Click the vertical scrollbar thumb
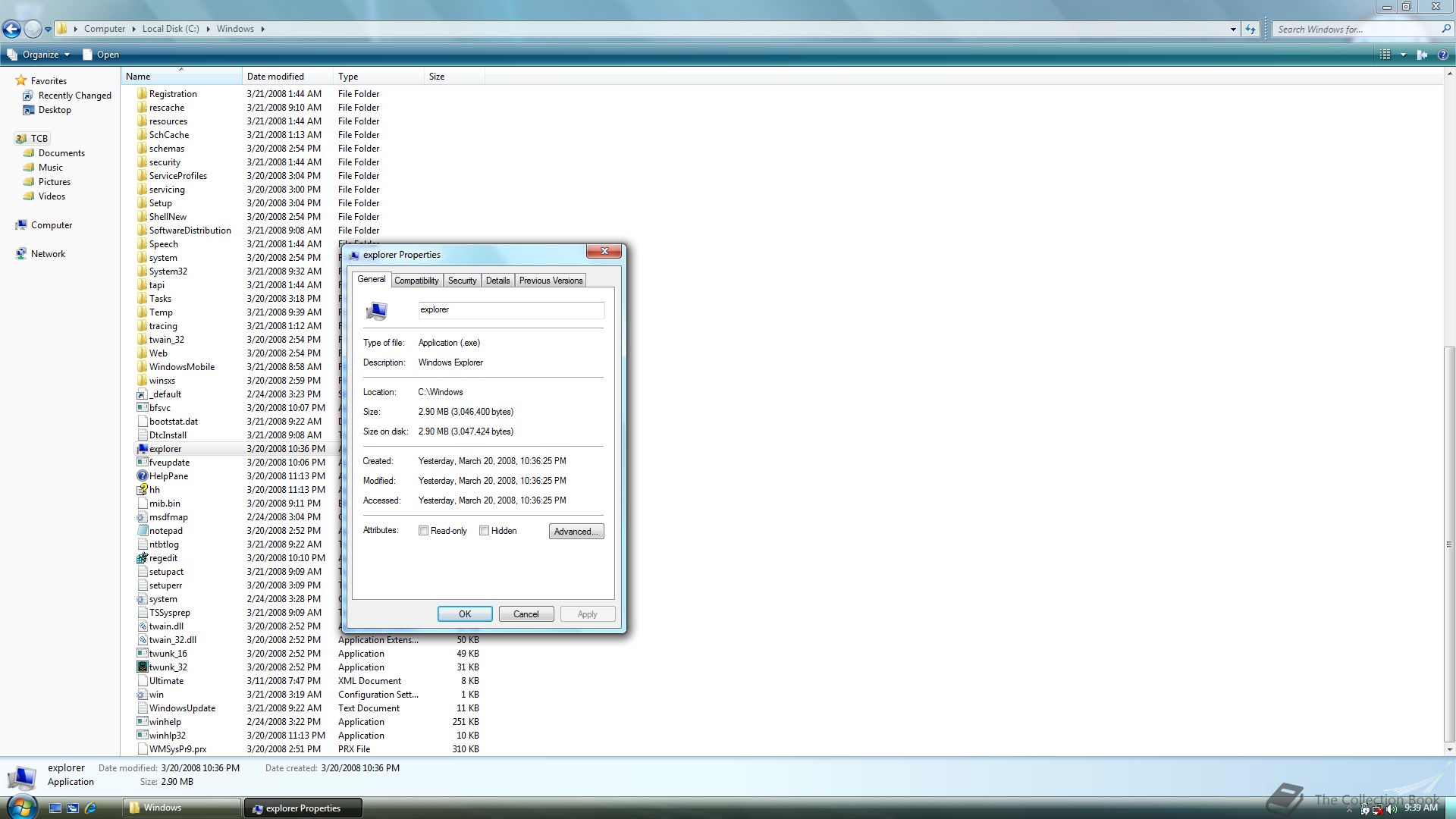 pos(1449,544)
